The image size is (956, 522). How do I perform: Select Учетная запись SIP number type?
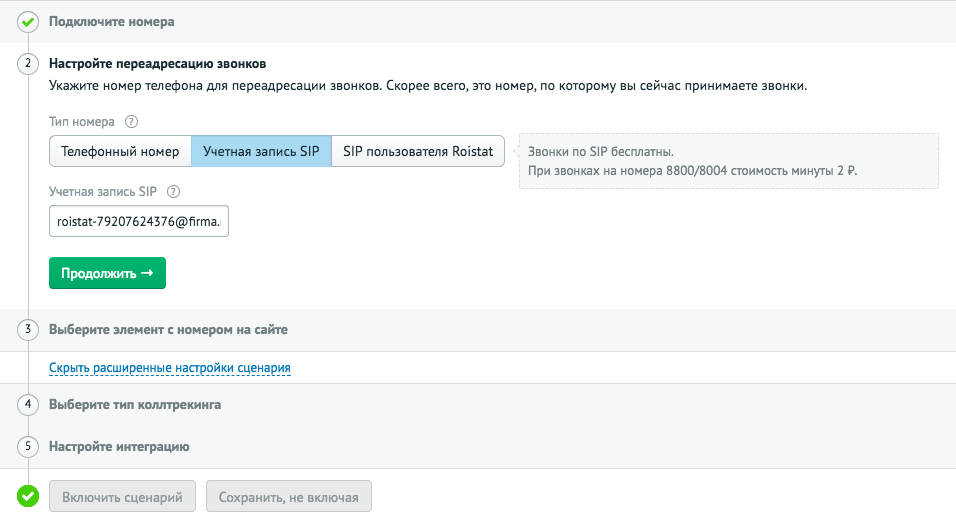click(261, 151)
